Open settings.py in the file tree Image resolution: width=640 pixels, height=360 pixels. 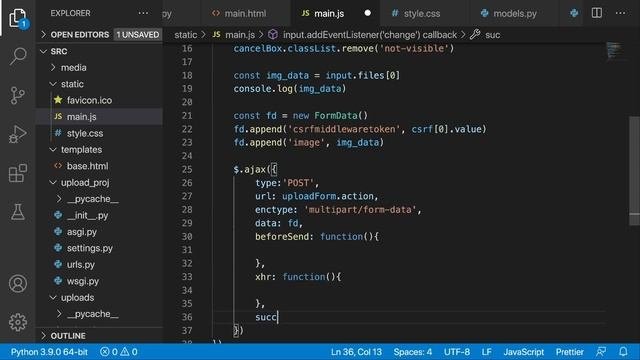90,248
